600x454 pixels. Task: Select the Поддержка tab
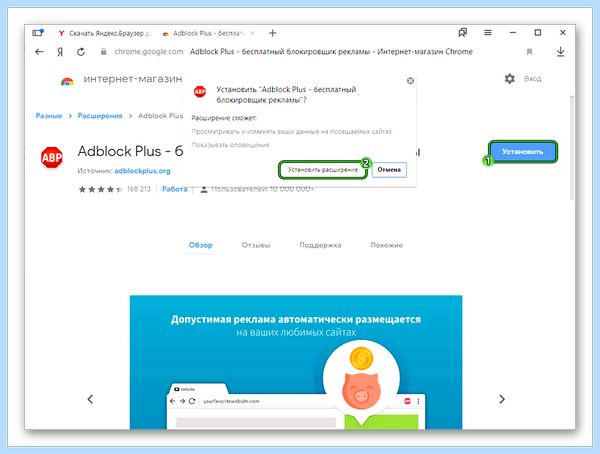point(320,245)
